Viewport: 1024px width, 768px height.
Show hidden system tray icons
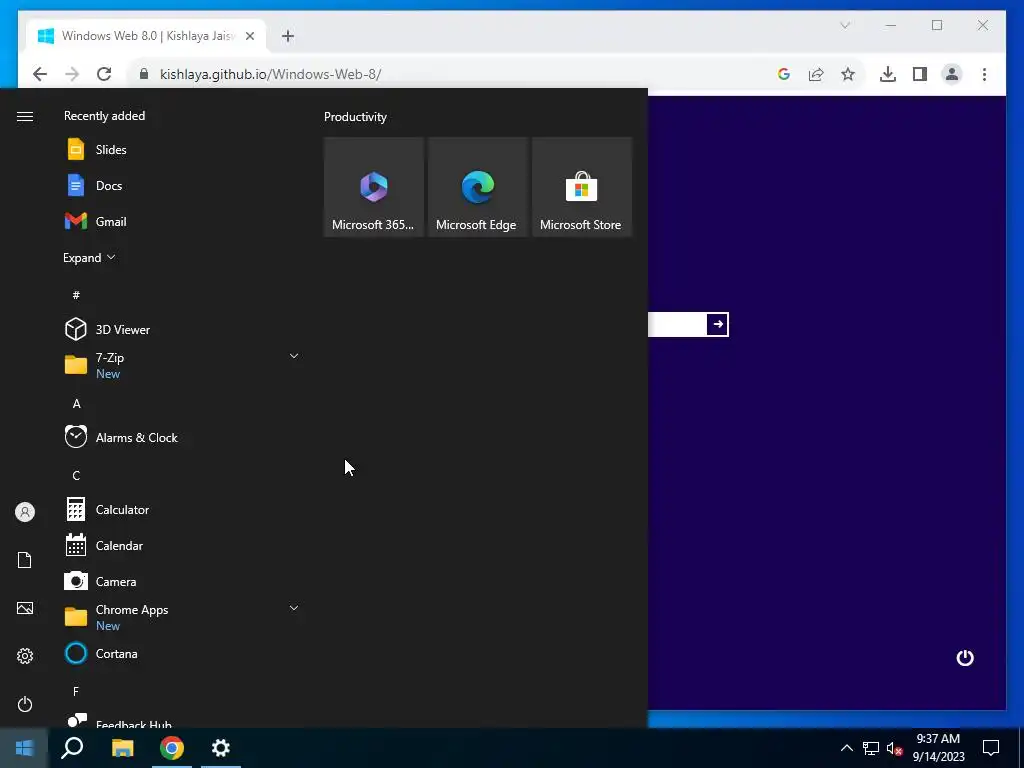846,748
